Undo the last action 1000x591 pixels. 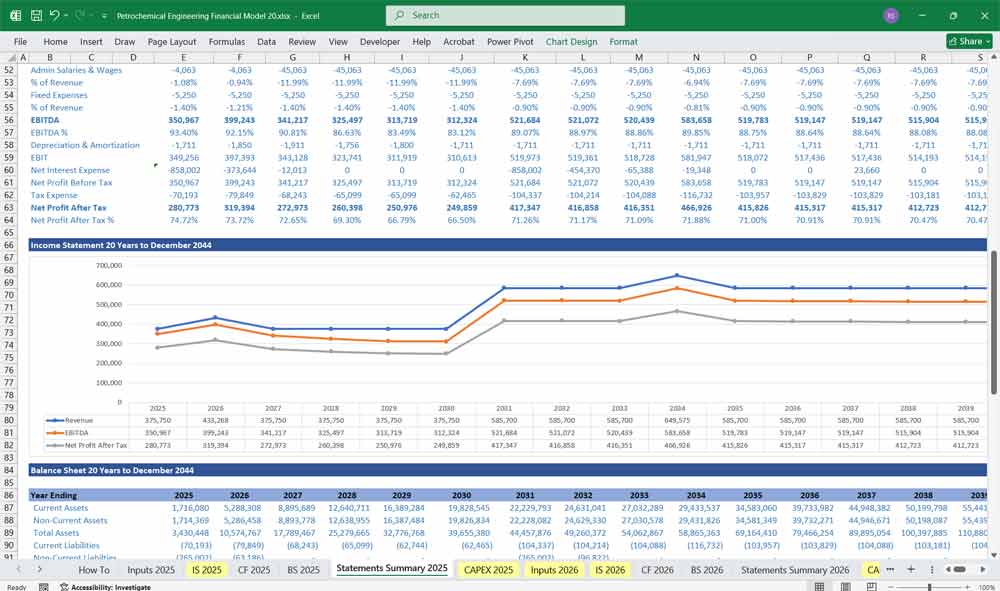(57, 15)
